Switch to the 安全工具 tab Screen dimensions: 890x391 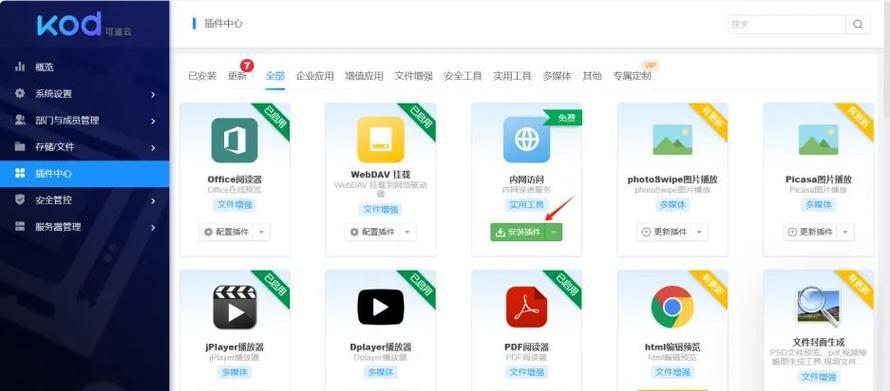click(x=463, y=76)
